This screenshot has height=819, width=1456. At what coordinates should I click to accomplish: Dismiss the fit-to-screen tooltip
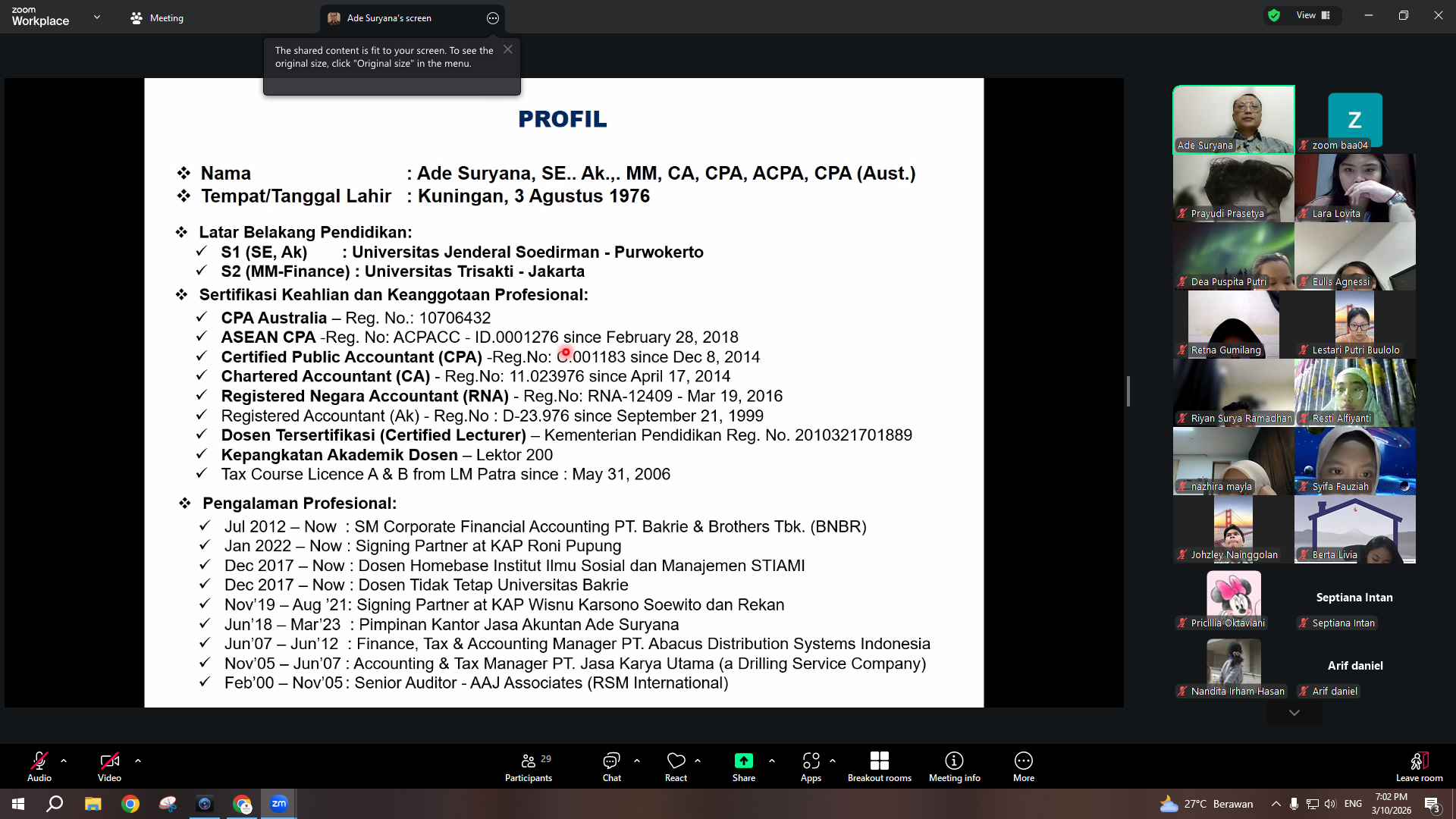[508, 49]
